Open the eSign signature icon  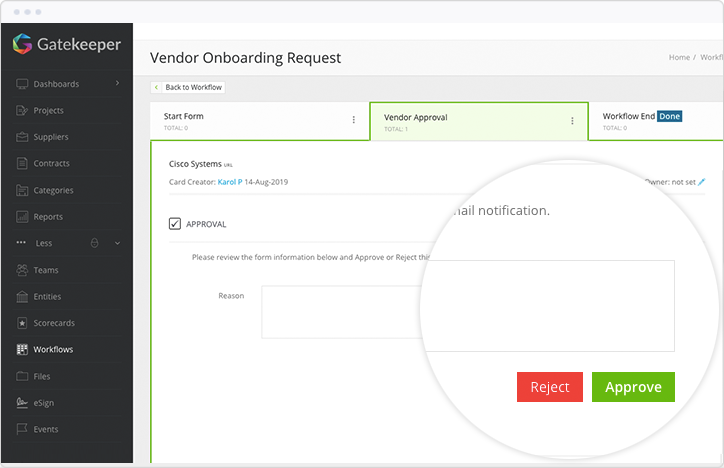(x=23, y=403)
